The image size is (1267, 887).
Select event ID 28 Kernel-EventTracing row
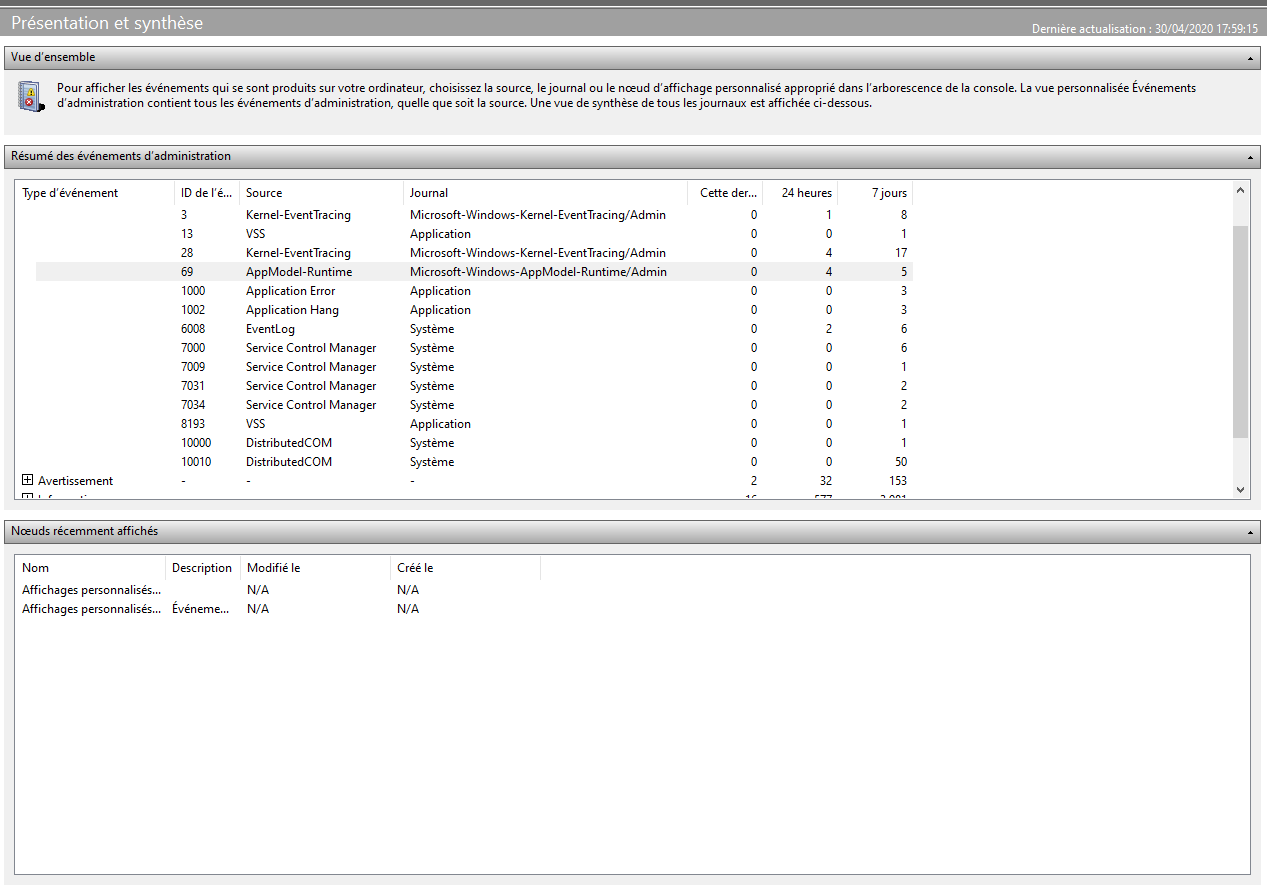pos(474,253)
